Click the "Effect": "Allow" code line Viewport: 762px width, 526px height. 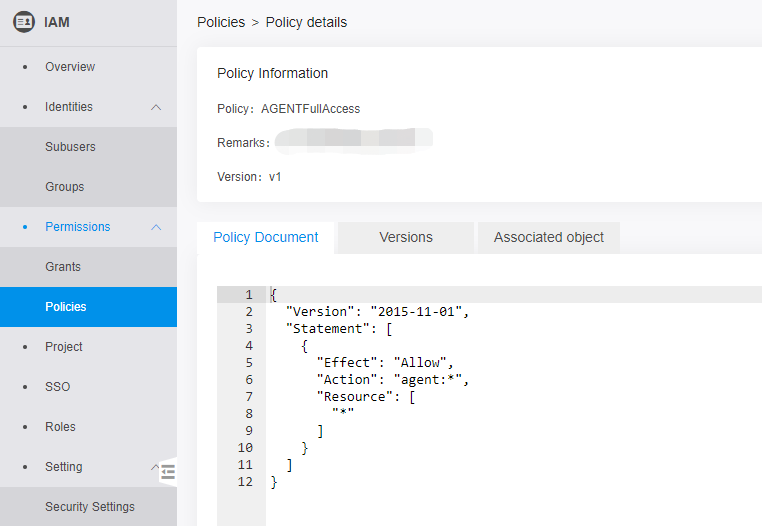(x=385, y=363)
